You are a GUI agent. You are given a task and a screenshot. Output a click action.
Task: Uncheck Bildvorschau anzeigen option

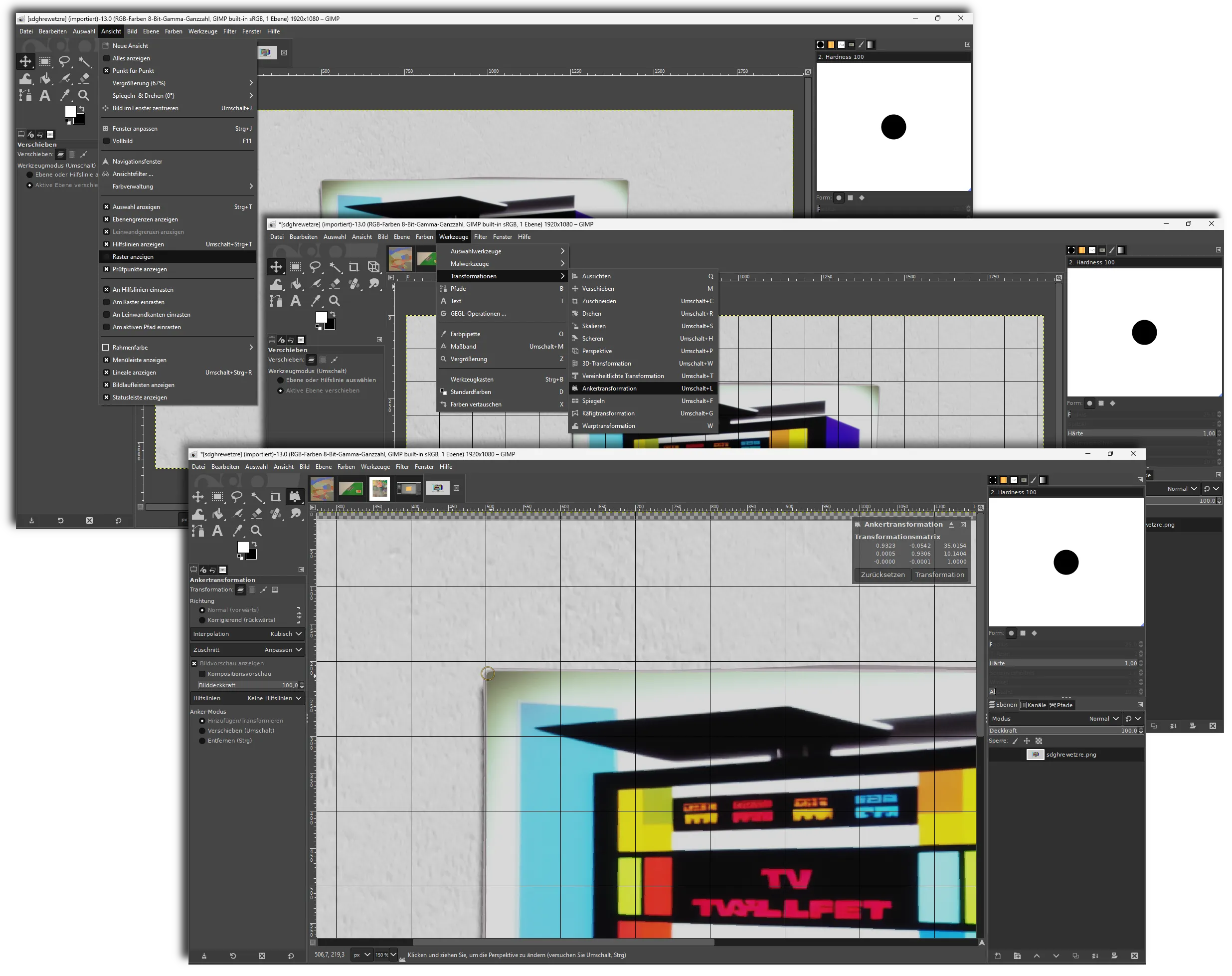194,663
